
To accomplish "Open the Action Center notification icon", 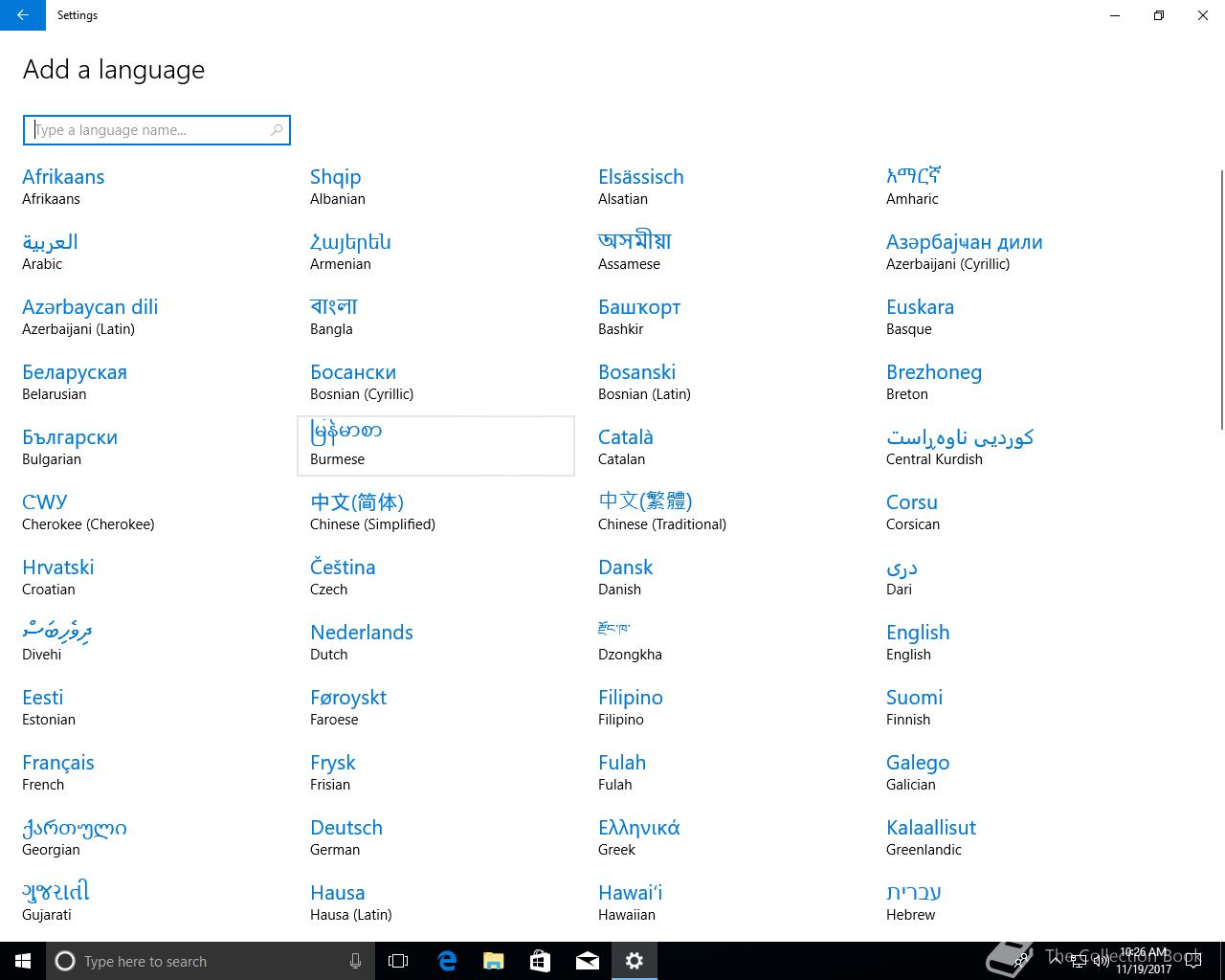I will pyautogui.click(x=1192, y=960).
